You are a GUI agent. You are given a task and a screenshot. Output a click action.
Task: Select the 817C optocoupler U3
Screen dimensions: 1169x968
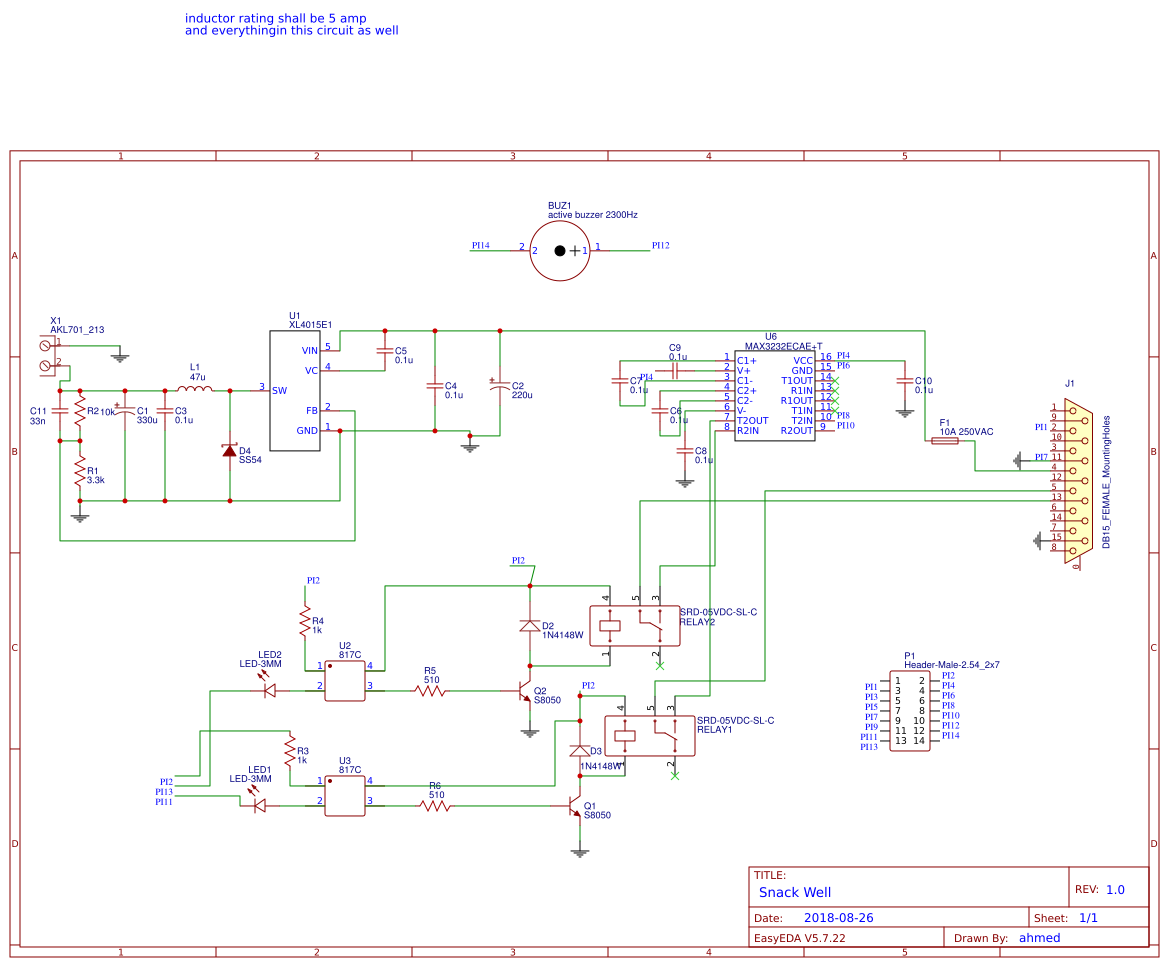[345, 792]
